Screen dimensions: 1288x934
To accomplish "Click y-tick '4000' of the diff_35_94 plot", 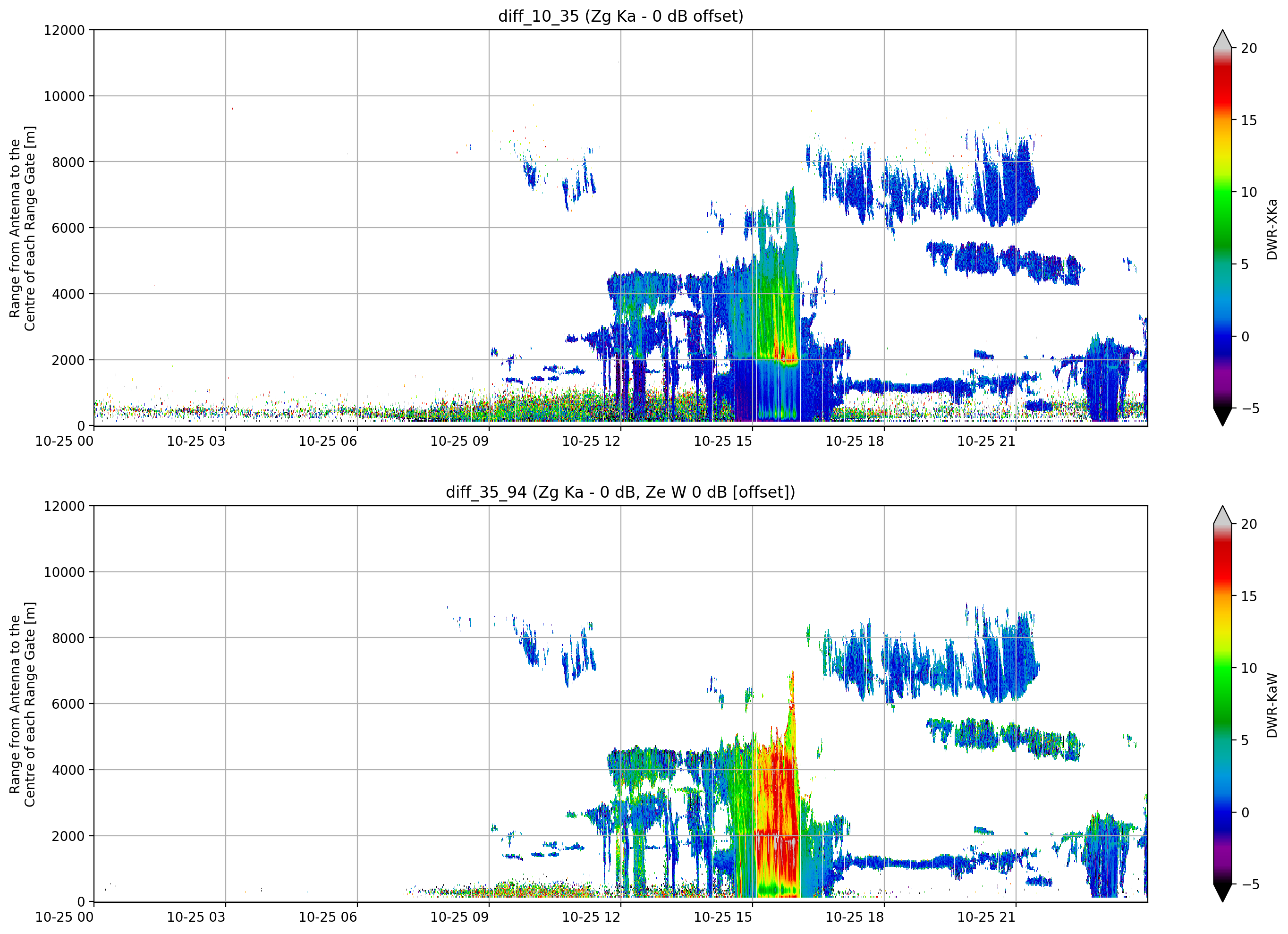I will point(68,770).
